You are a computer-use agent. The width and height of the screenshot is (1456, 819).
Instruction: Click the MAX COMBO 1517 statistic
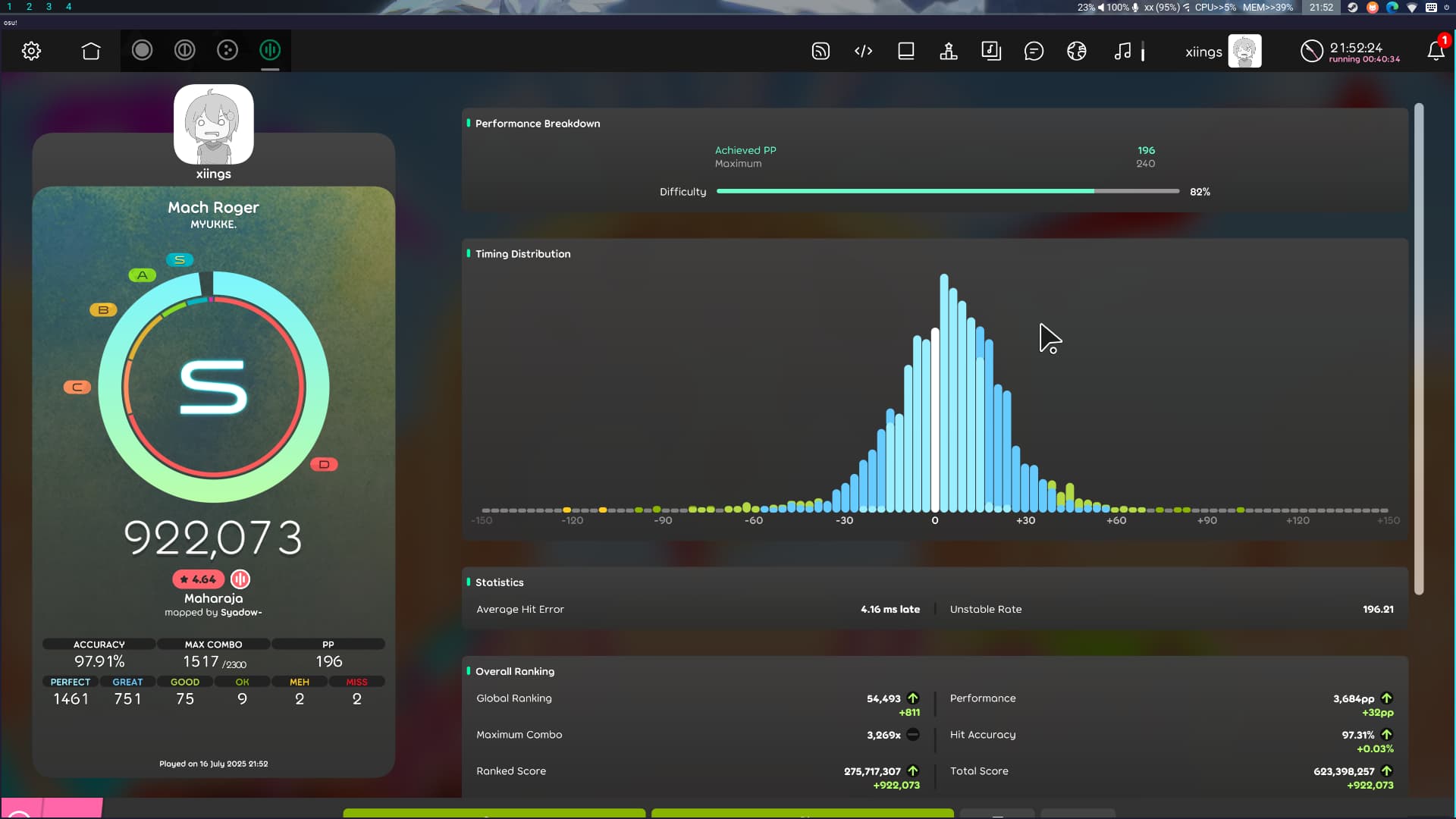[214, 654]
